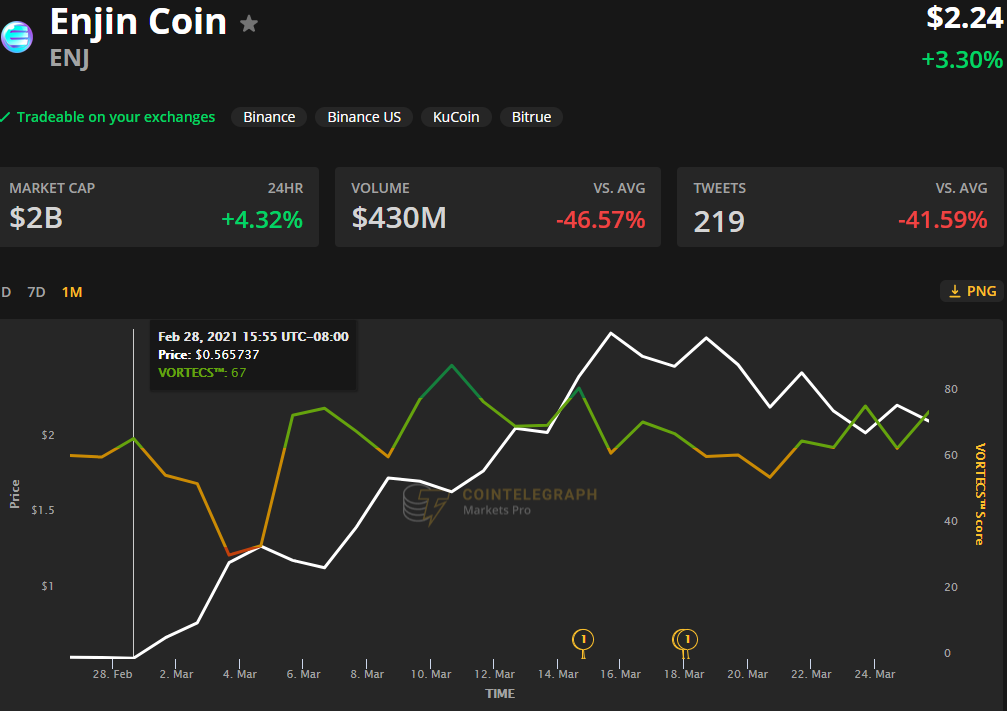
Task: Open the KuCoin exchange chip
Action: (456, 117)
